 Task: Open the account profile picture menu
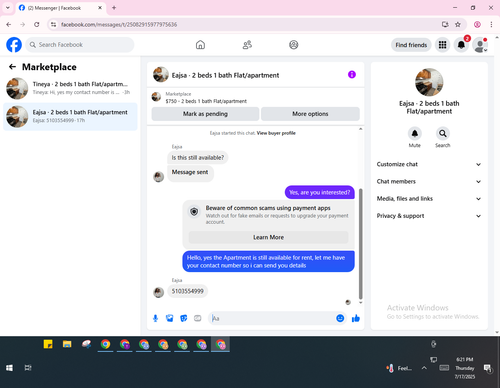[x=480, y=45]
